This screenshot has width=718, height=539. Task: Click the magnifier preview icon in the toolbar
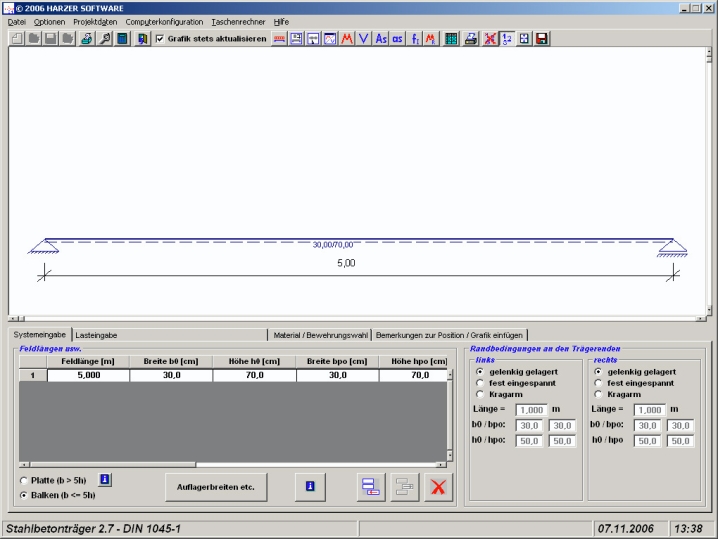coord(105,39)
